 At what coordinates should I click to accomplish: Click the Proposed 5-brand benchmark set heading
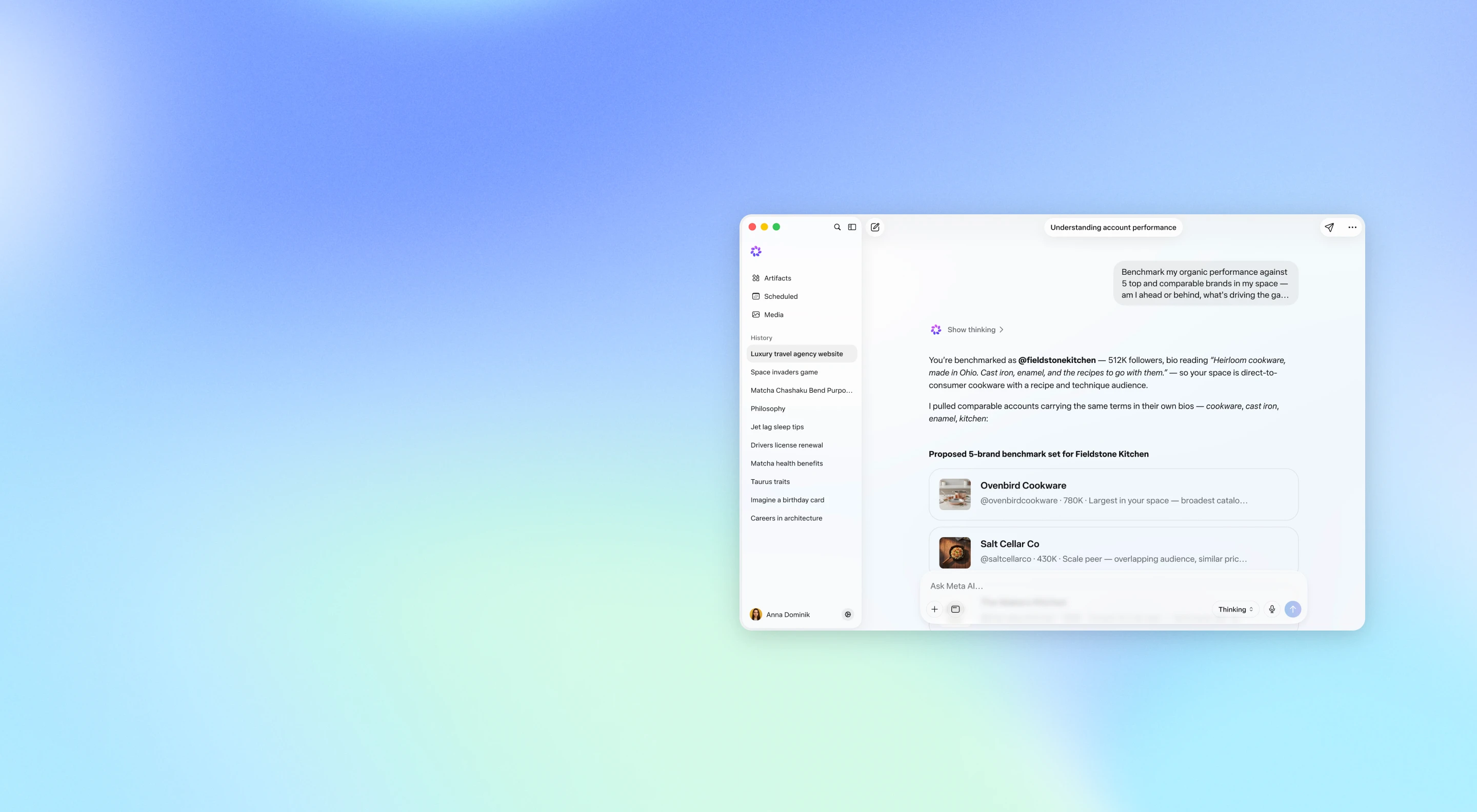coord(1039,454)
